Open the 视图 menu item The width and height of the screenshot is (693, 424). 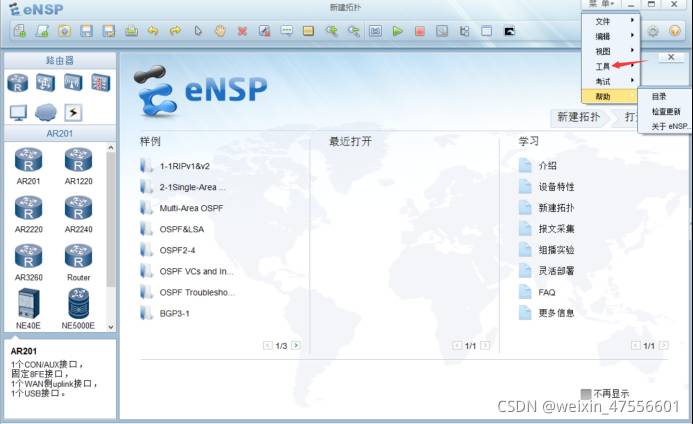(x=610, y=51)
